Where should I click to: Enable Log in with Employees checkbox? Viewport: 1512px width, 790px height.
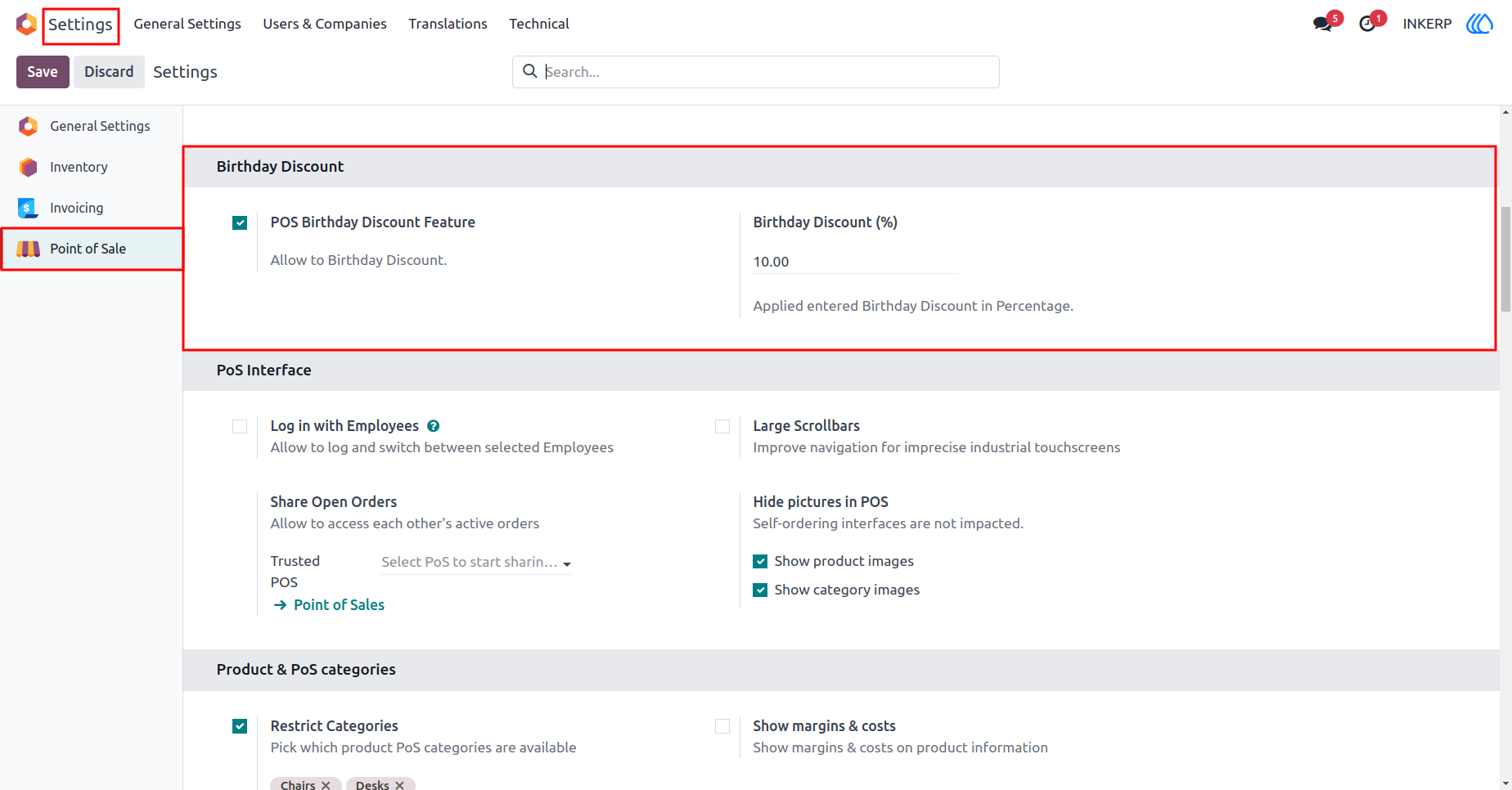[240, 426]
